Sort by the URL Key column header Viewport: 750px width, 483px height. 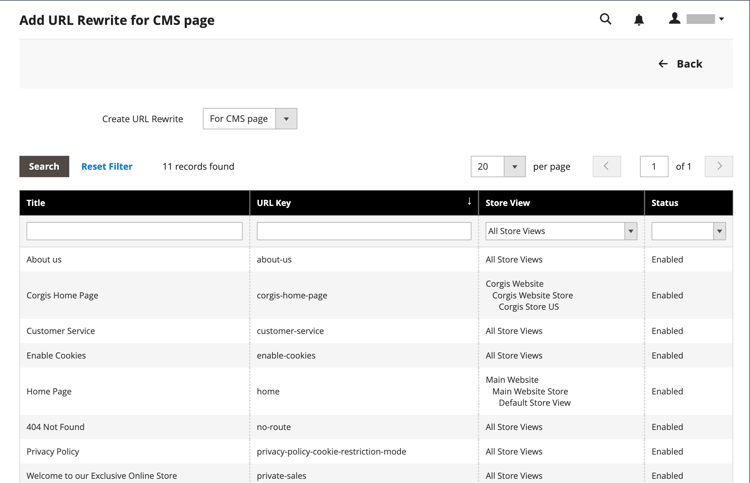click(x=364, y=203)
